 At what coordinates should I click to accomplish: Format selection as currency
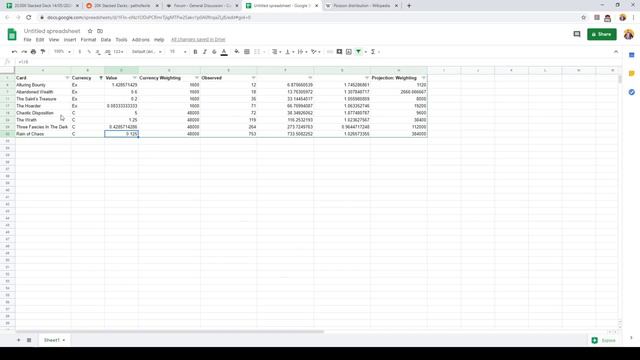pyautogui.click(x=80, y=52)
